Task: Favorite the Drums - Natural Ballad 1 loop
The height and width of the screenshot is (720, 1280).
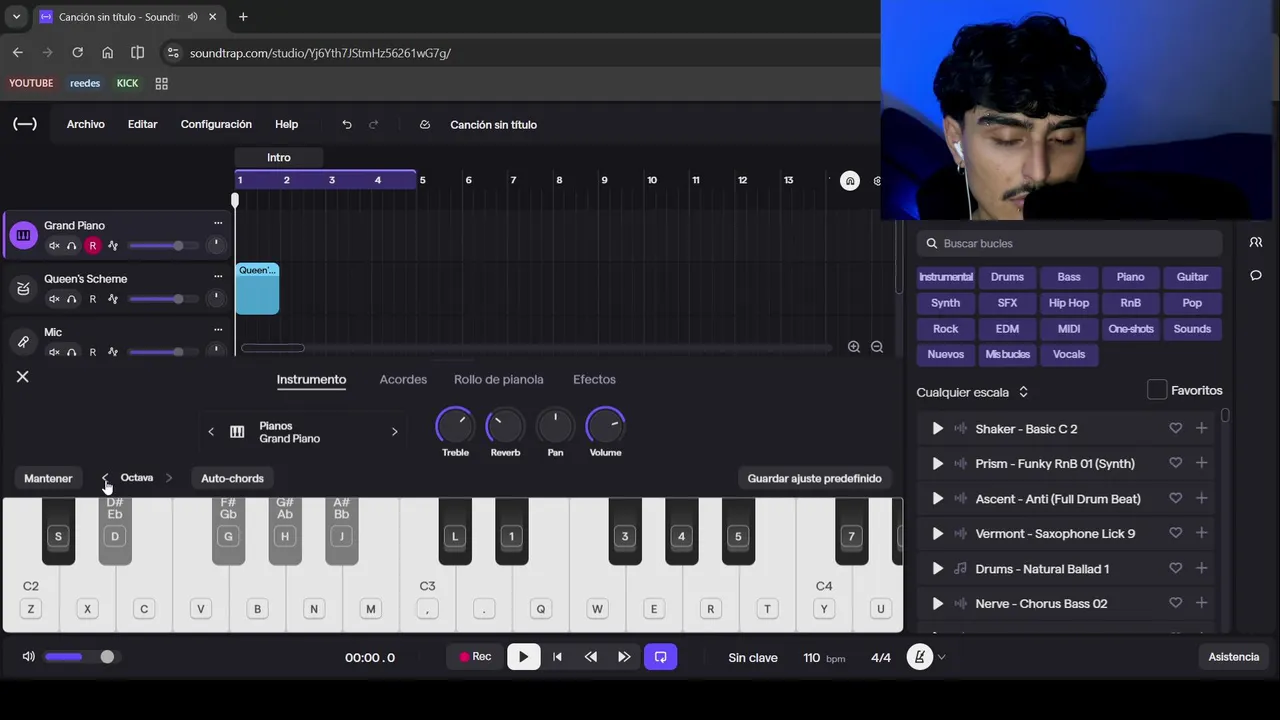Action: tap(1176, 568)
